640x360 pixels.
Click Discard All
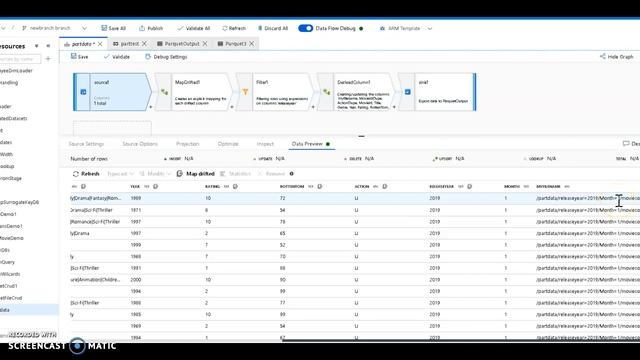[273, 28]
